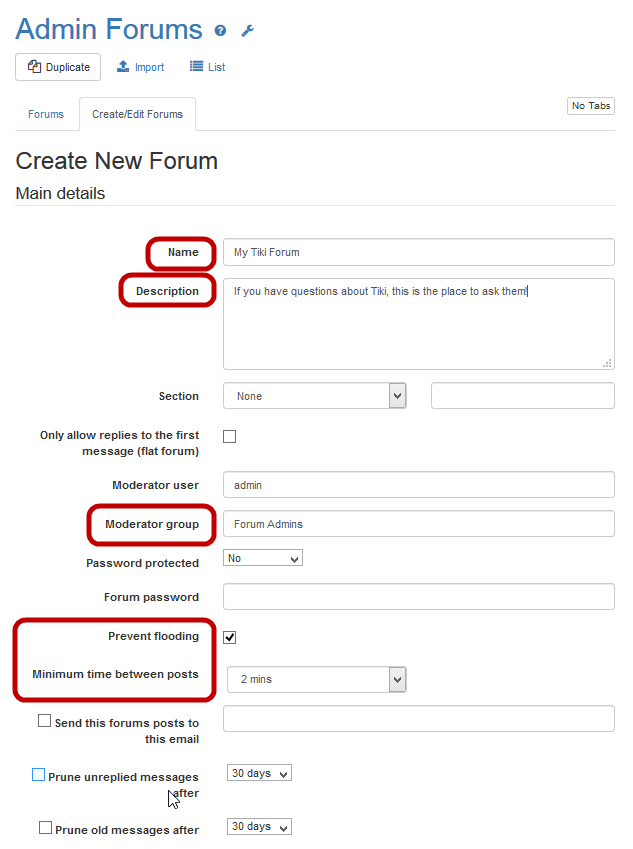Open the Section dropdown

(314, 396)
